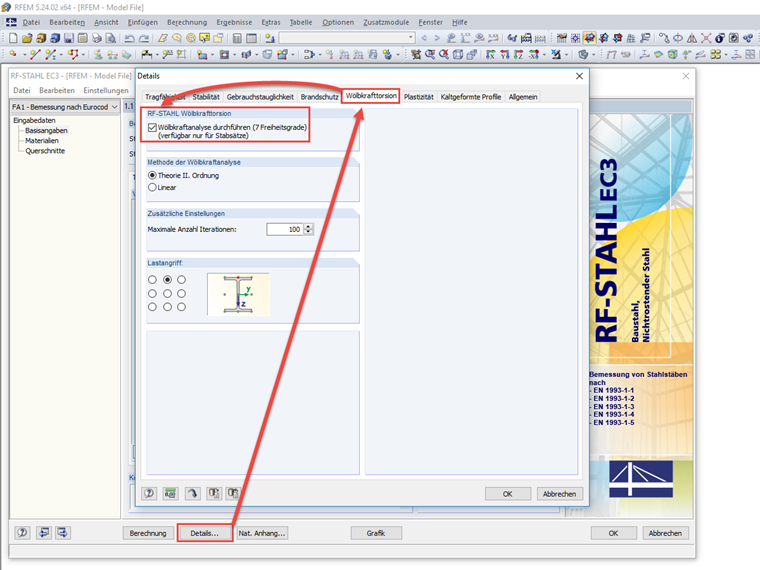Click the previous load case arrow
Image resolution: width=760 pixels, height=570 pixels.
pyautogui.click(x=424, y=38)
